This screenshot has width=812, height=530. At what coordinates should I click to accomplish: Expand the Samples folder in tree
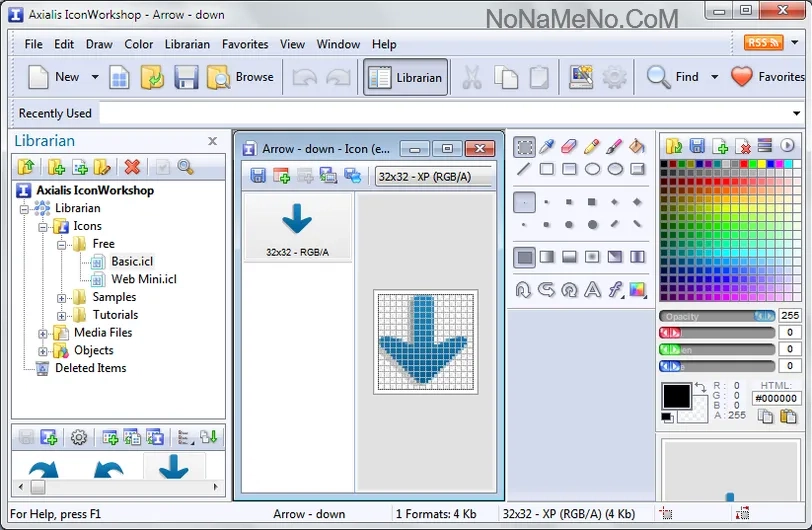62,297
